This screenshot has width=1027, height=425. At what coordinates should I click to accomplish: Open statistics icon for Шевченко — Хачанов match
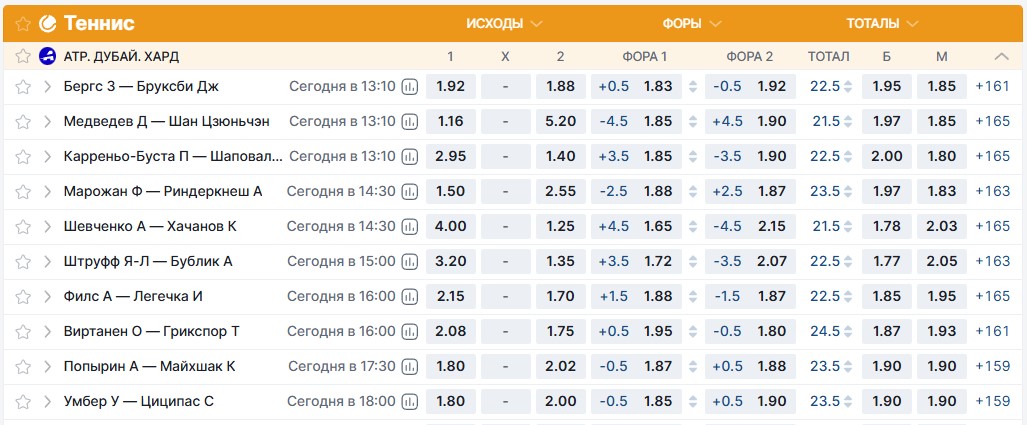tap(410, 226)
